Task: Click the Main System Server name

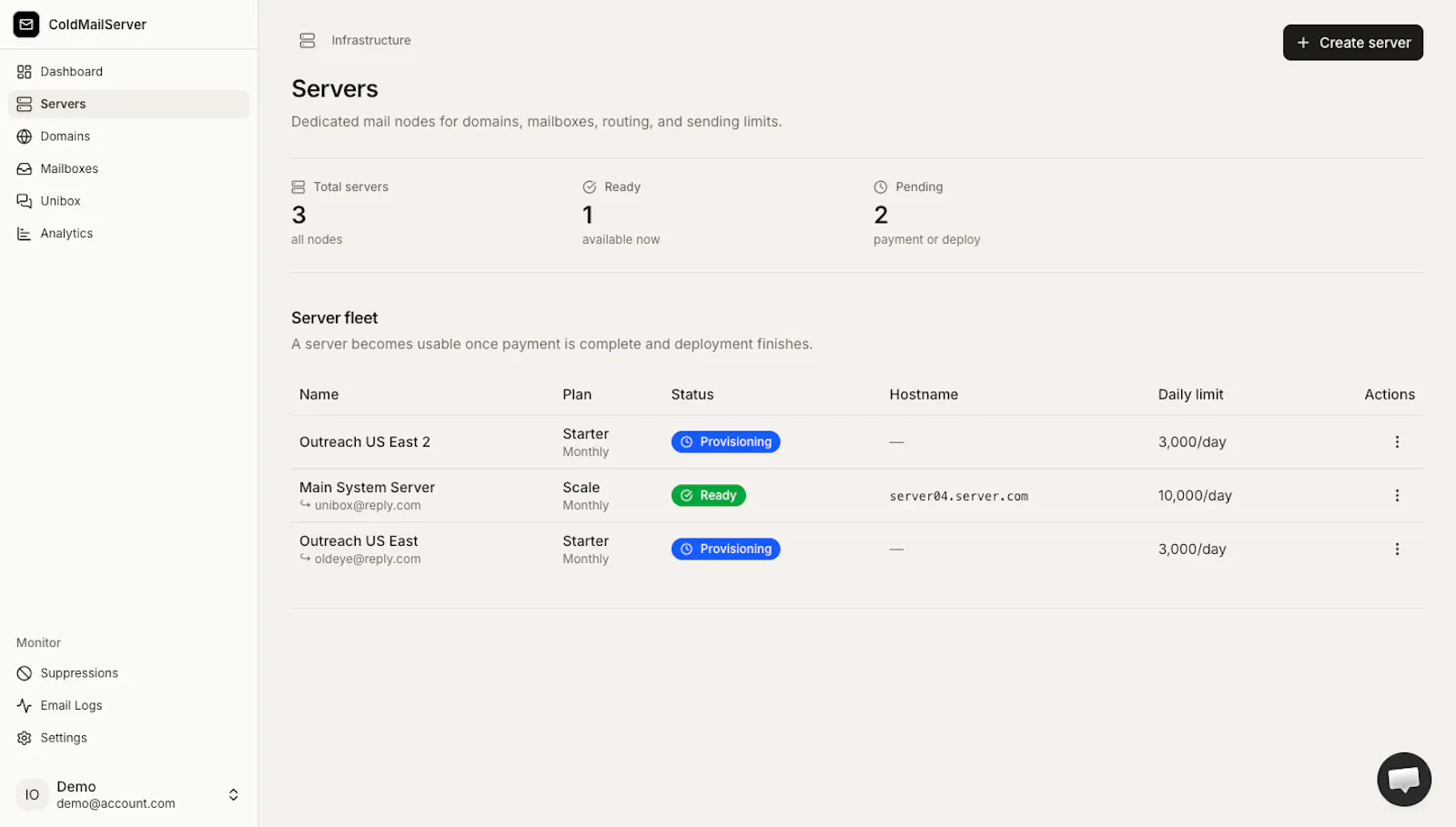Action: [x=367, y=488]
